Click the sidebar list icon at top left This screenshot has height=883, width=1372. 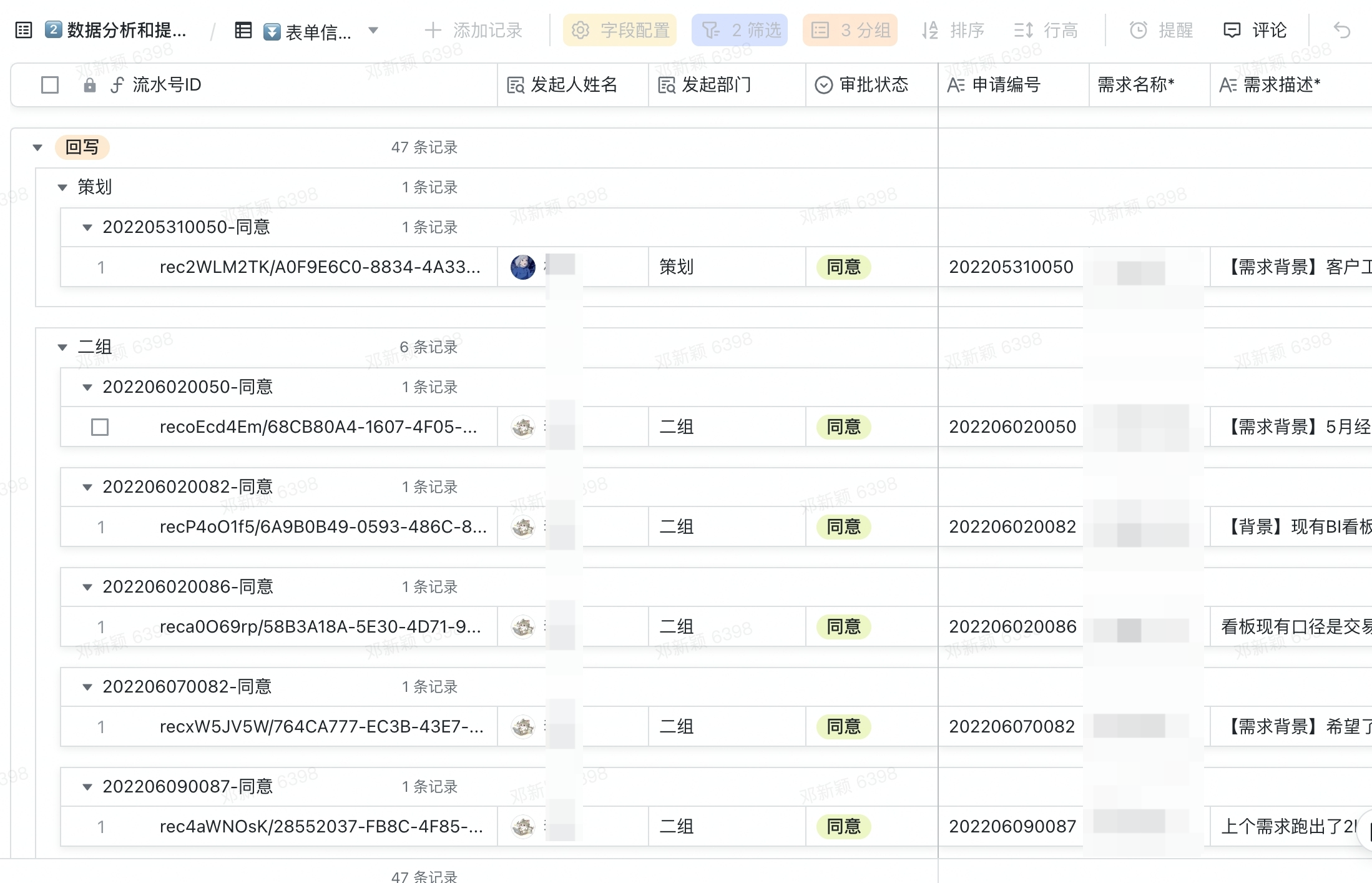click(x=24, y=30)
